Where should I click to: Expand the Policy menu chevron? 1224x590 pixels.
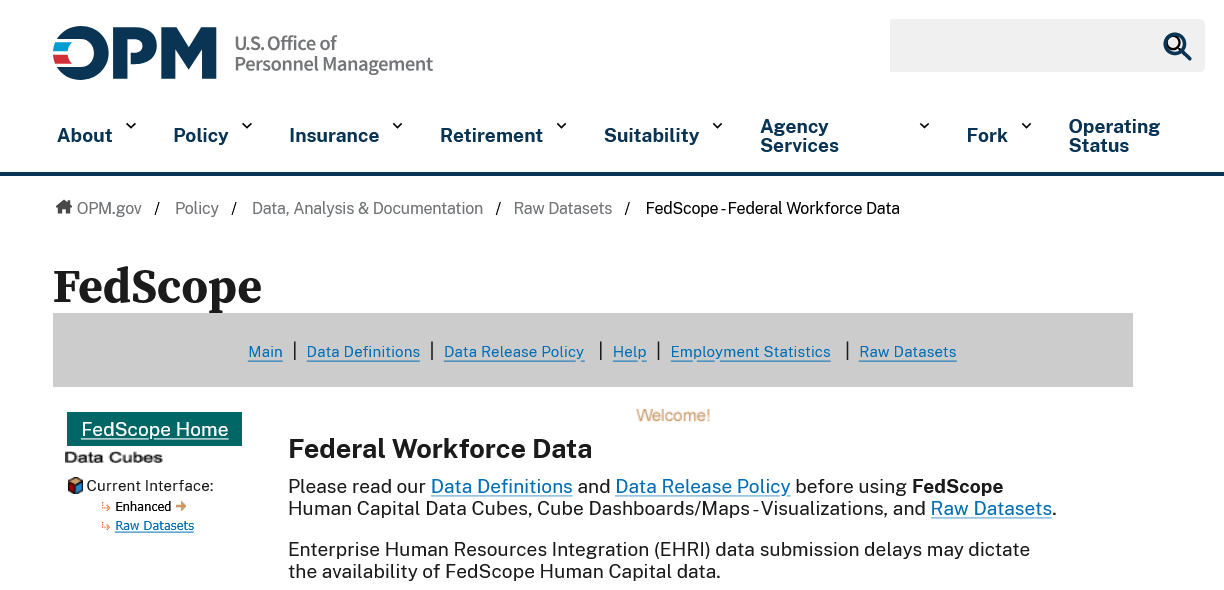coord(247,126)
